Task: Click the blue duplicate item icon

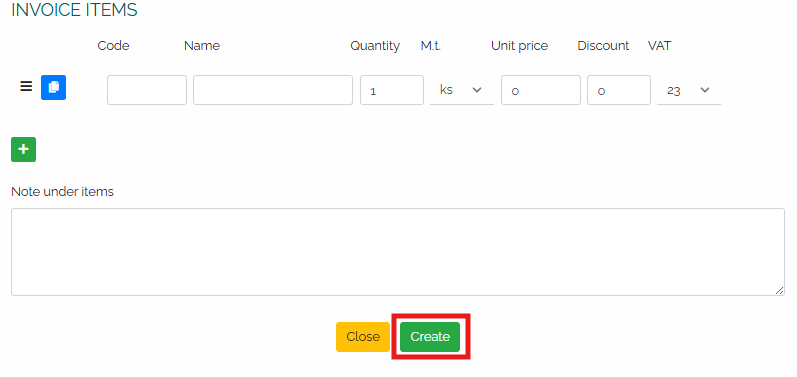Action: point(53,87)
